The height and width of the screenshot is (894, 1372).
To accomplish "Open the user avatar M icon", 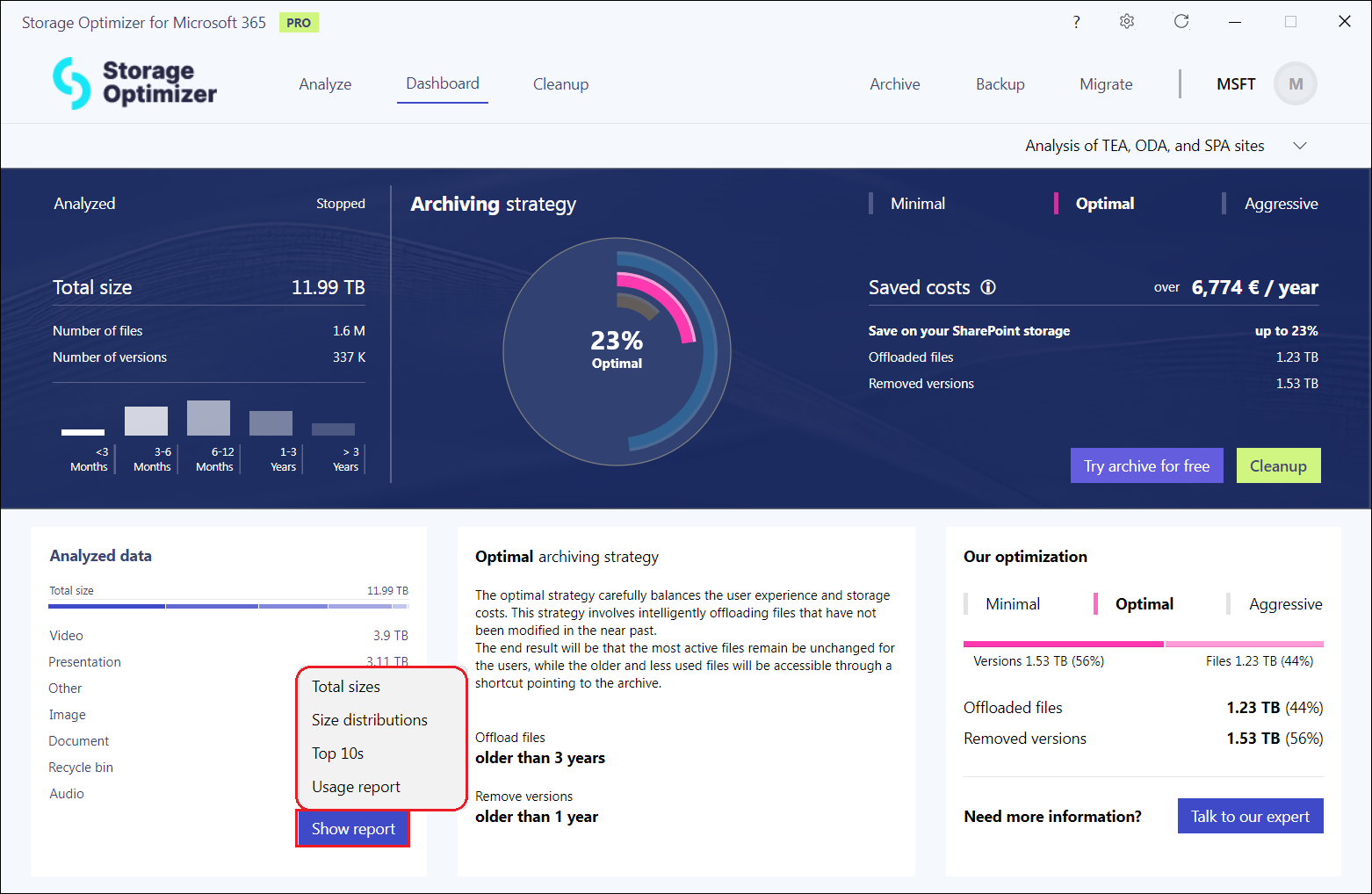I will (x=1295, y=84).
